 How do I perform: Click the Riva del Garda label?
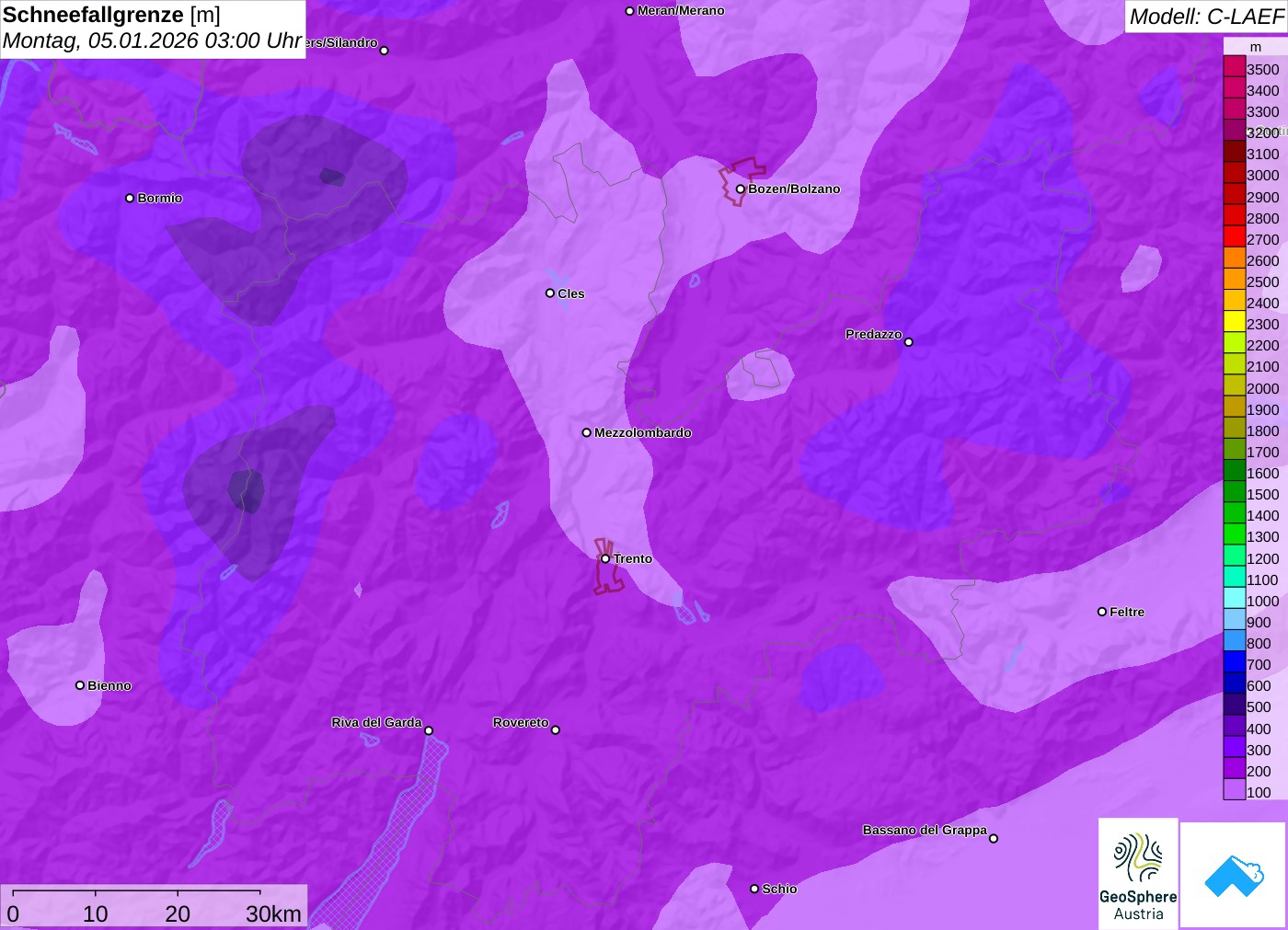click(x=376, y=722)
